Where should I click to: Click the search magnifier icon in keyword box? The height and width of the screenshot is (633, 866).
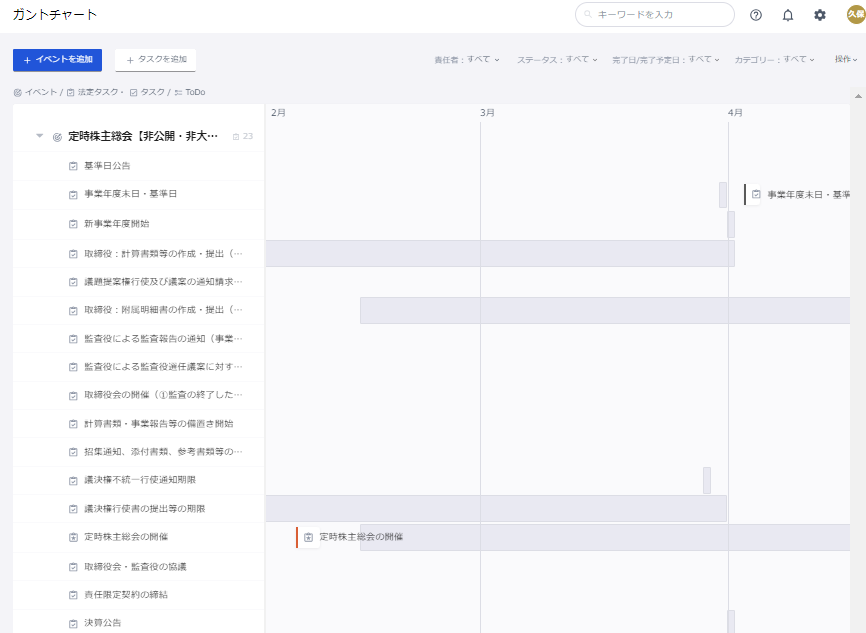588,14
